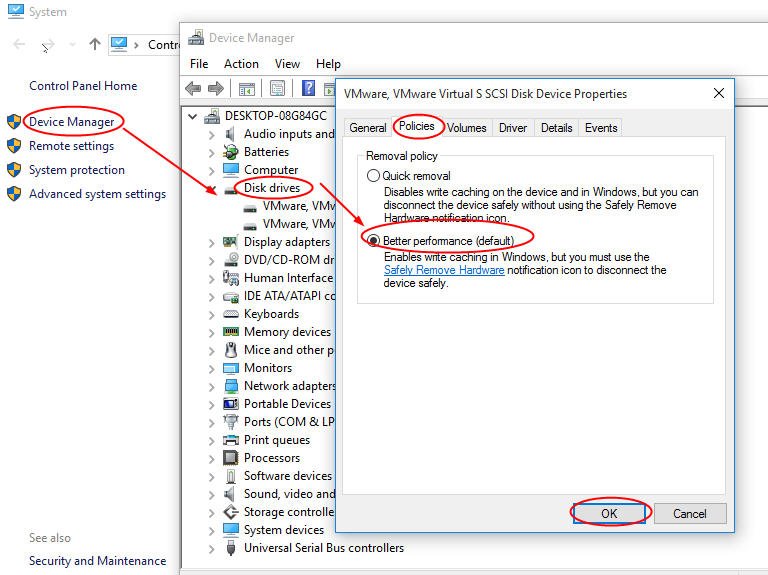Viewport: 768px width, 575px height.
Task: Select the Processors icon
Action: point(231,457)
